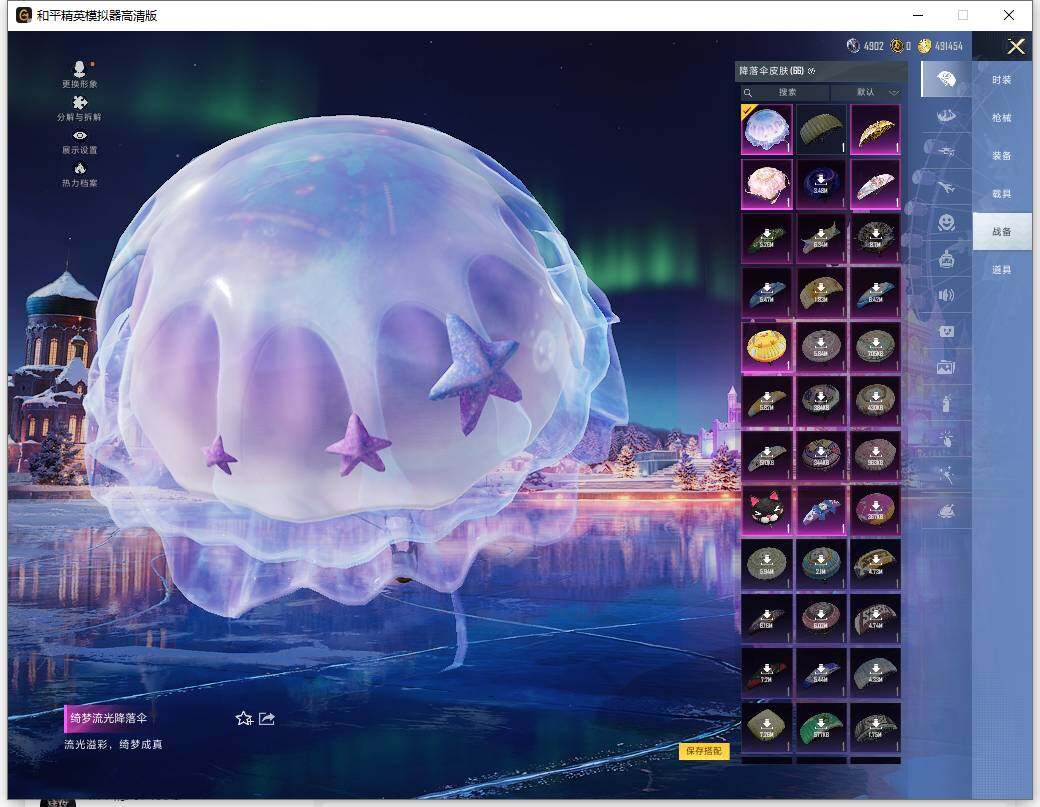The image size is (1040, 807).
Task: Select the black cat parachute thumbnail
Action: click(767, 510)
